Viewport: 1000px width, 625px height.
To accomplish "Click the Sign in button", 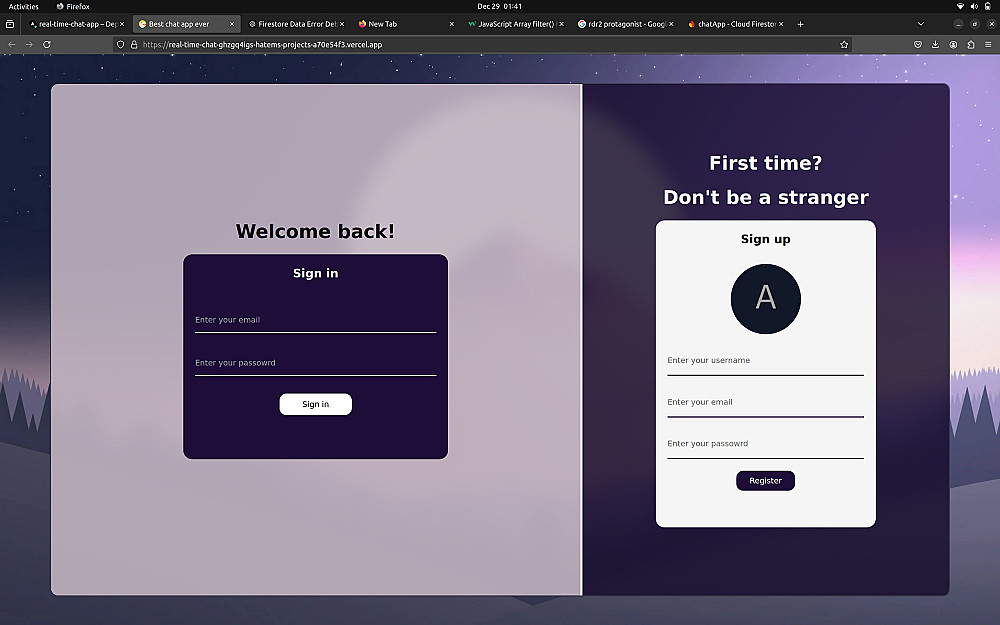I will (x=316, y=404).
